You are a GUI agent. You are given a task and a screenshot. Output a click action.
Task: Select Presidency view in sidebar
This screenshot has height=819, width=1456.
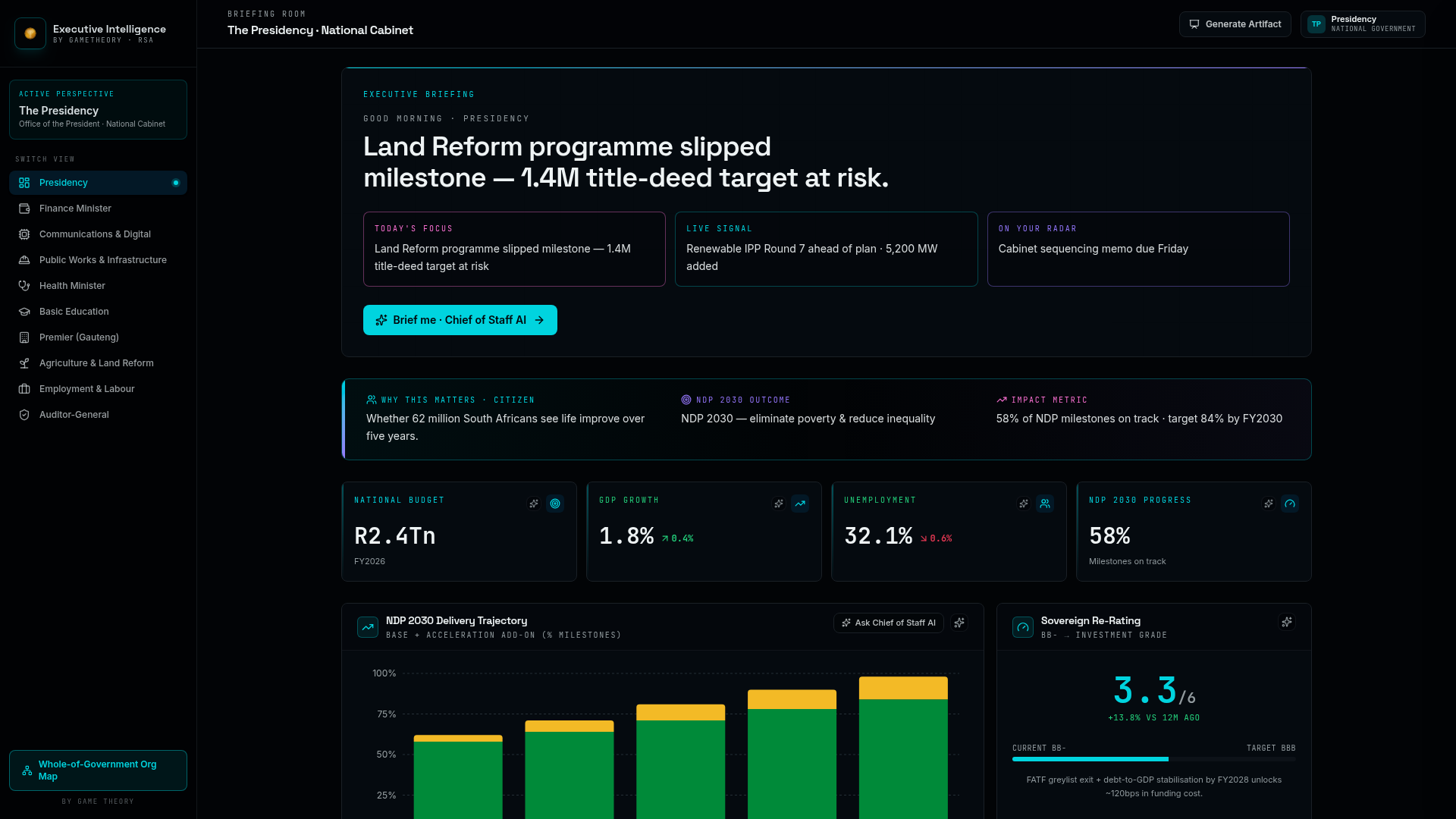[98, 183]
